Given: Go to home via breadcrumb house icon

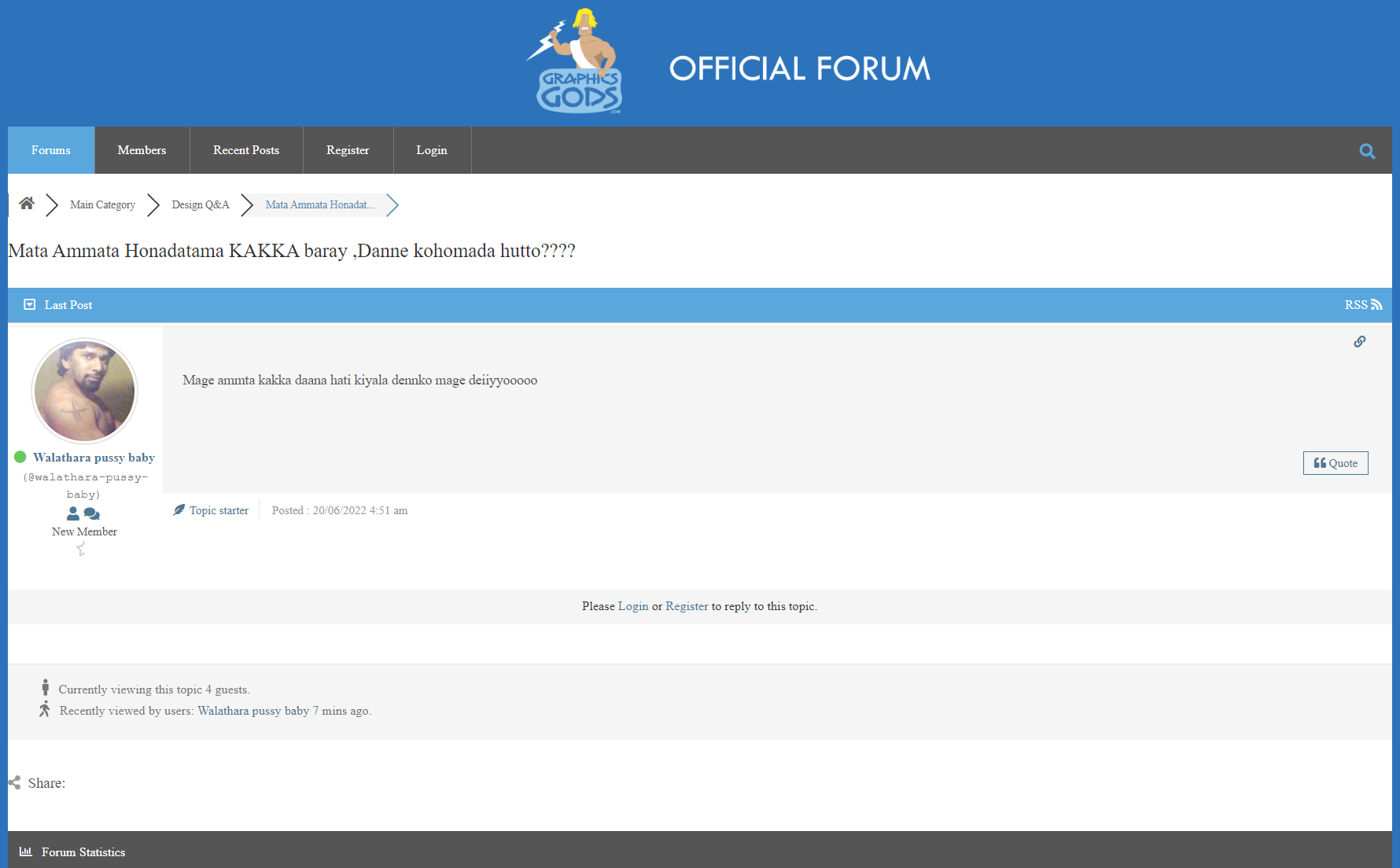Looking at the screenshot, I should [27, 204].
